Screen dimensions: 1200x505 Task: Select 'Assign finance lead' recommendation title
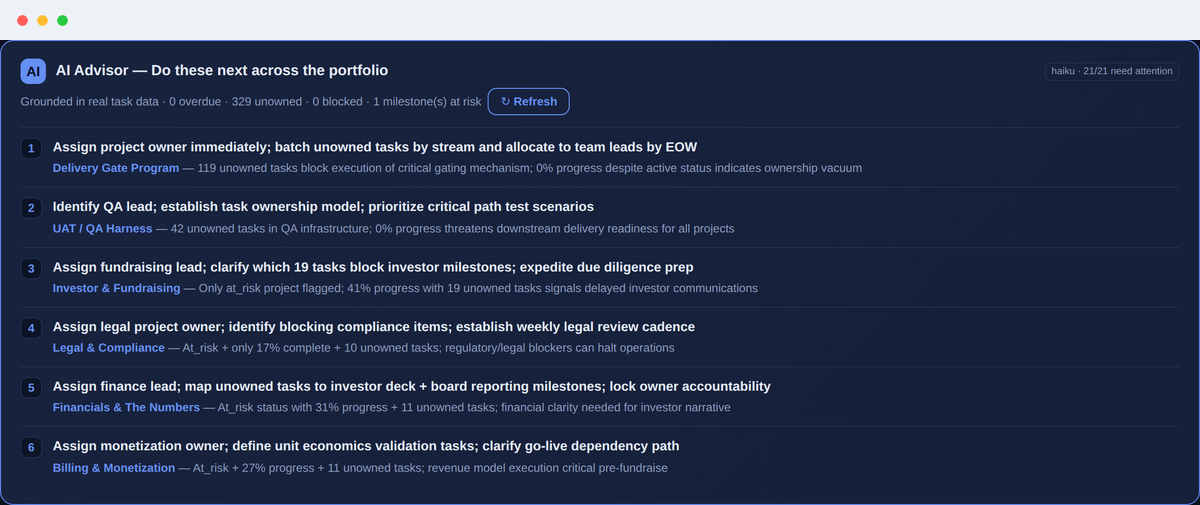pyautogui.click(x=412, y=386)
